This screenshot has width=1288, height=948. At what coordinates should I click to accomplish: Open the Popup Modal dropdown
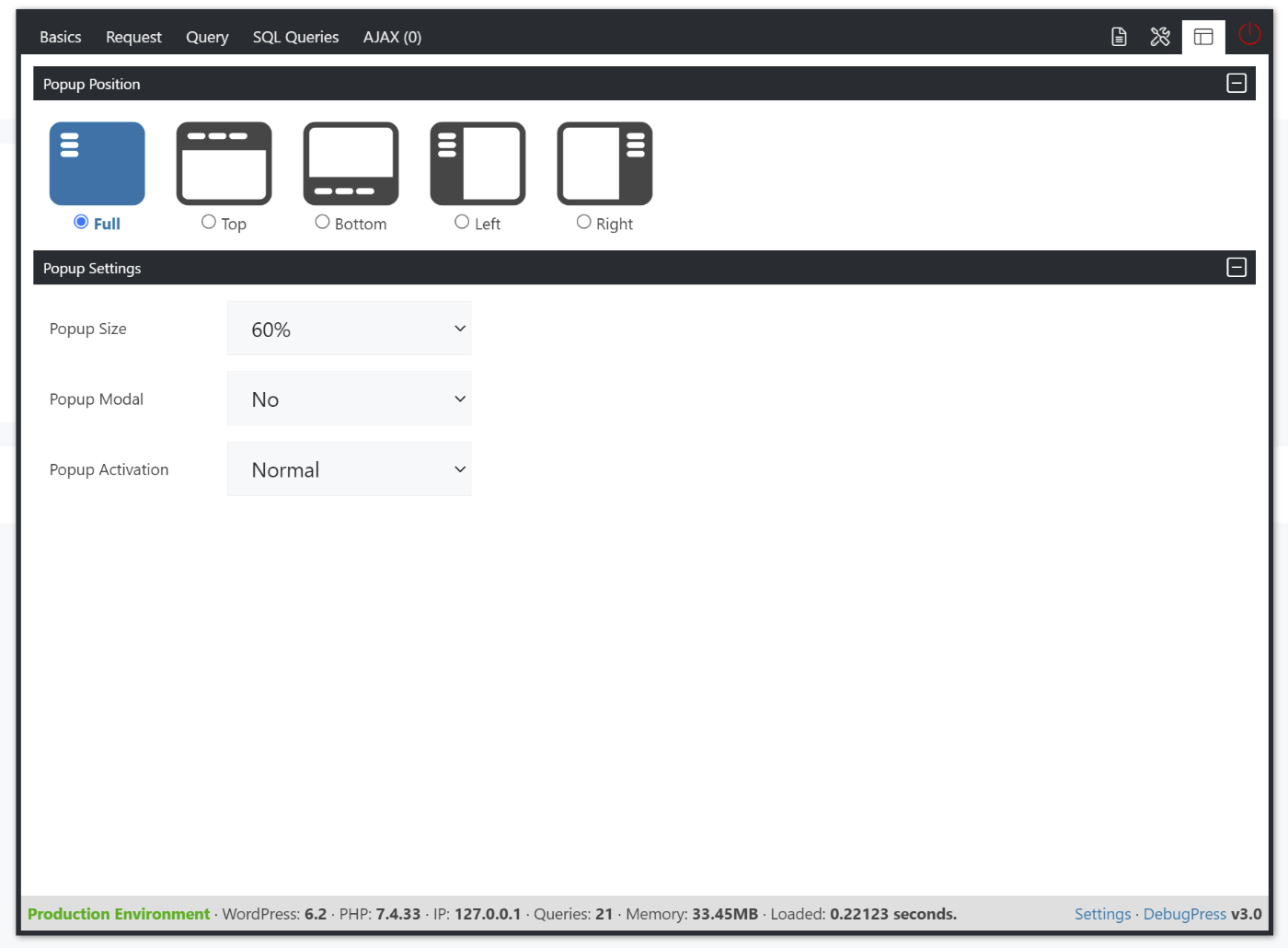349,399
